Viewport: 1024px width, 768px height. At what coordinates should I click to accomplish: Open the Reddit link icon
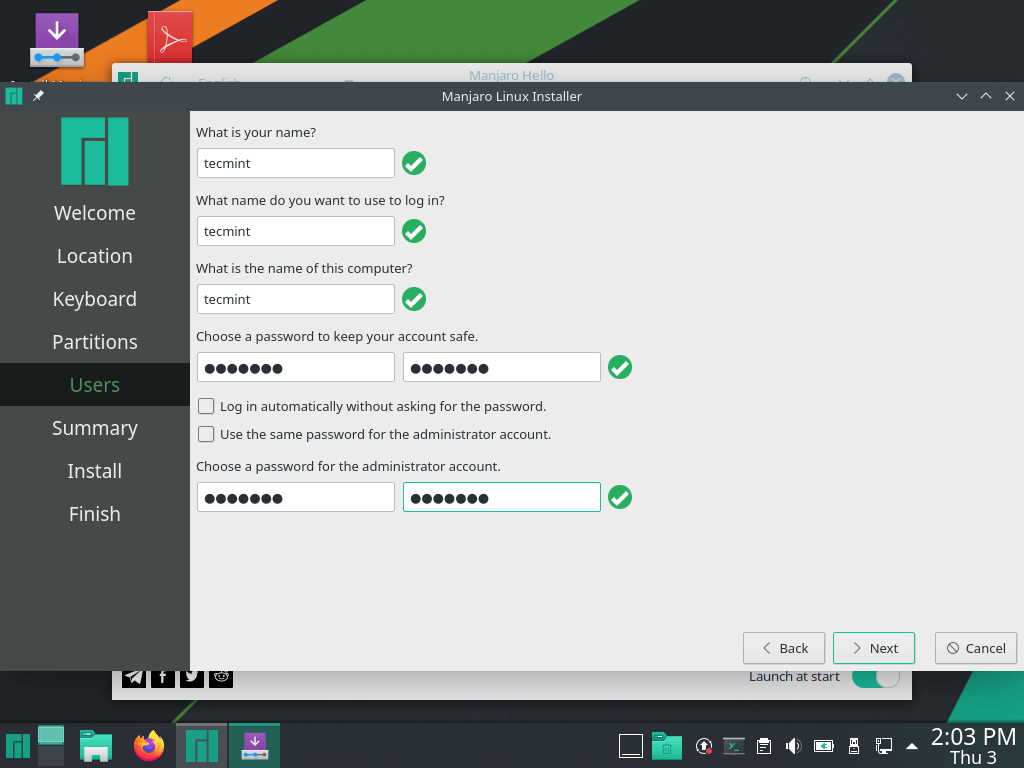(222, 677)
